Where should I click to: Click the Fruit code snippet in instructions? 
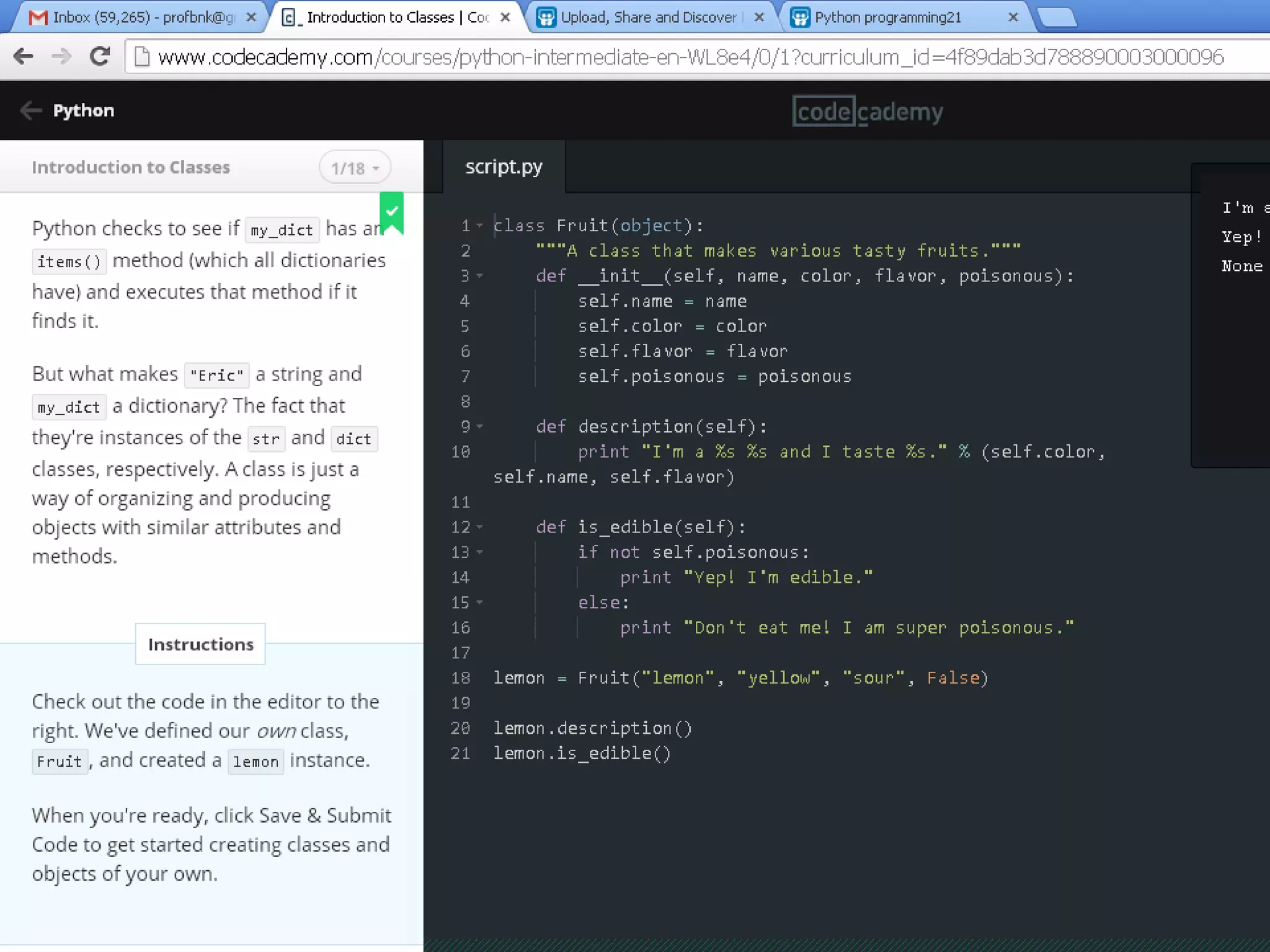point(60,761)
